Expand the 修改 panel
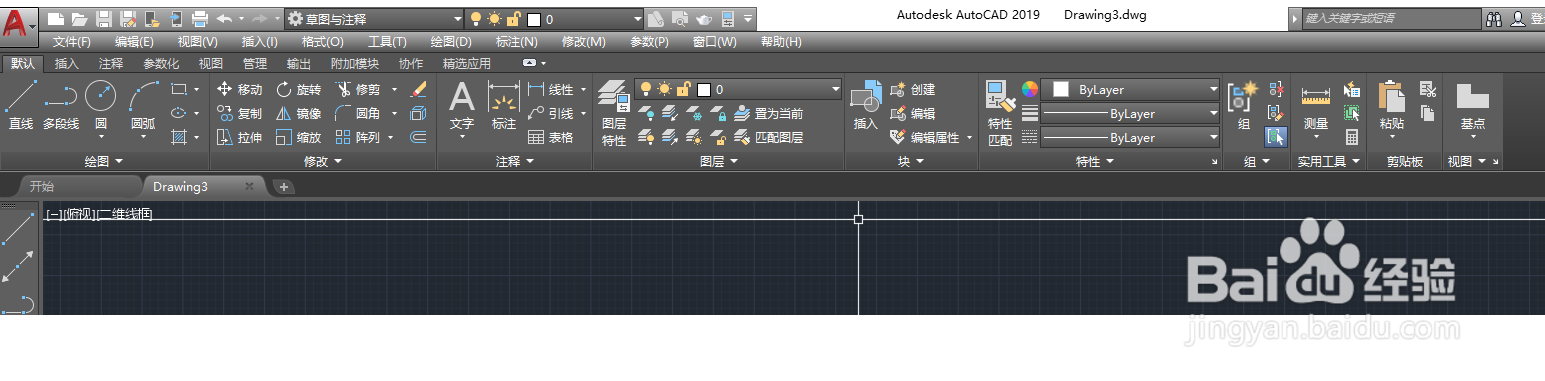Viewport: 1545px width, 381px height. click(323, 161)
